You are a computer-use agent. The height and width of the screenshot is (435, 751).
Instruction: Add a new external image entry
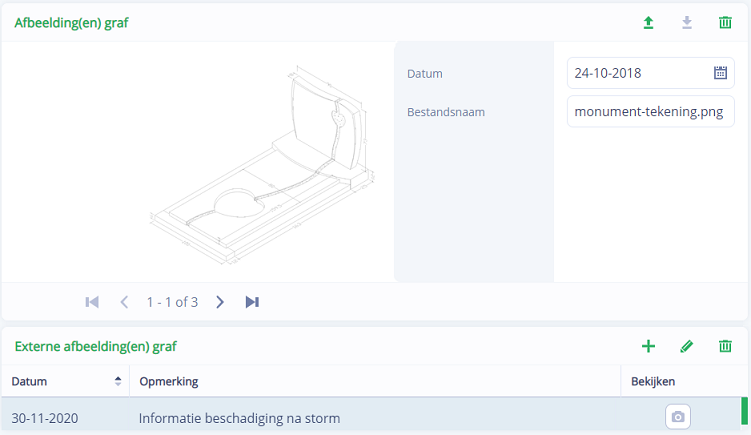[x=648, y=346]
